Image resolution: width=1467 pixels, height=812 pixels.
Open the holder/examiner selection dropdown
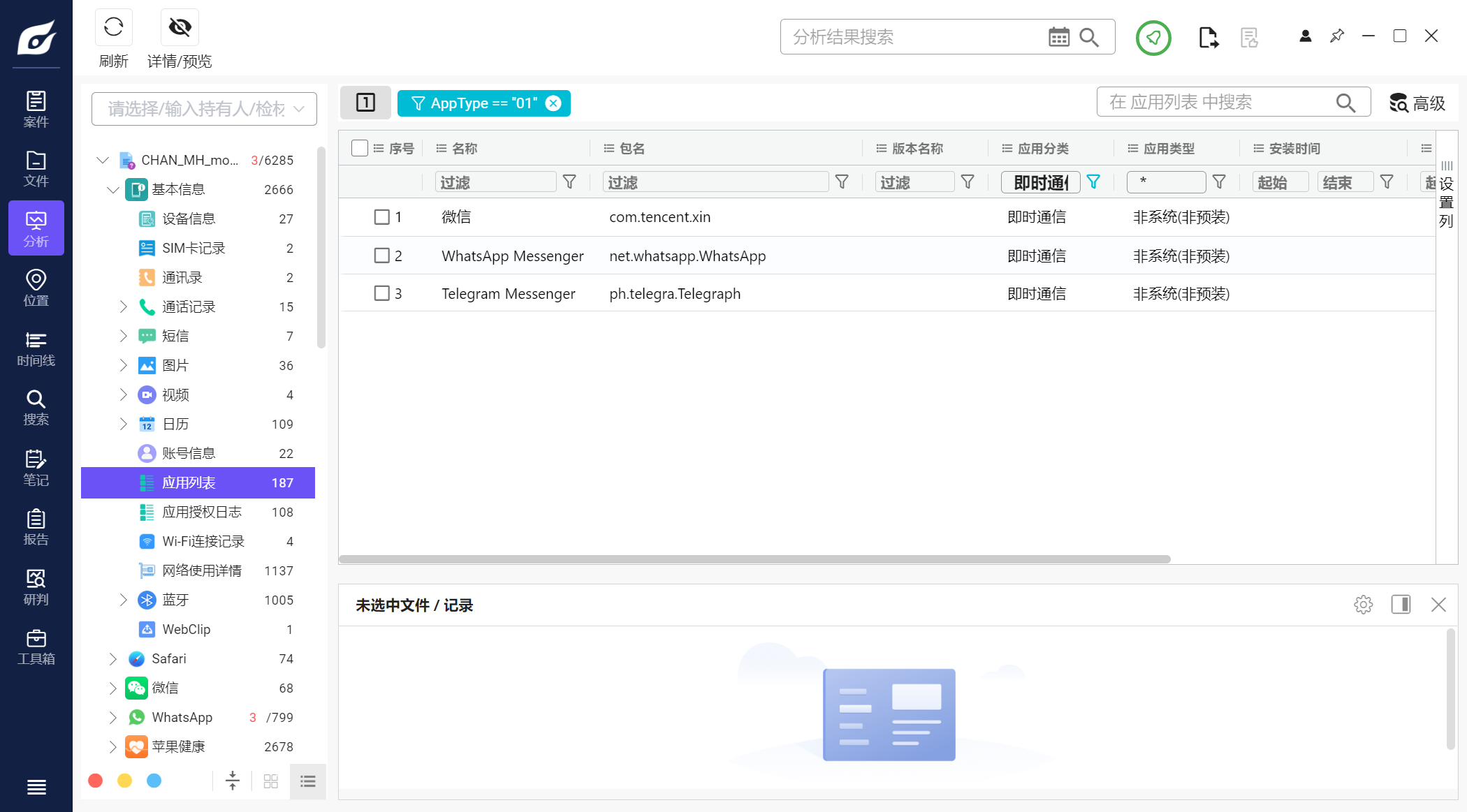click(204, 109)
